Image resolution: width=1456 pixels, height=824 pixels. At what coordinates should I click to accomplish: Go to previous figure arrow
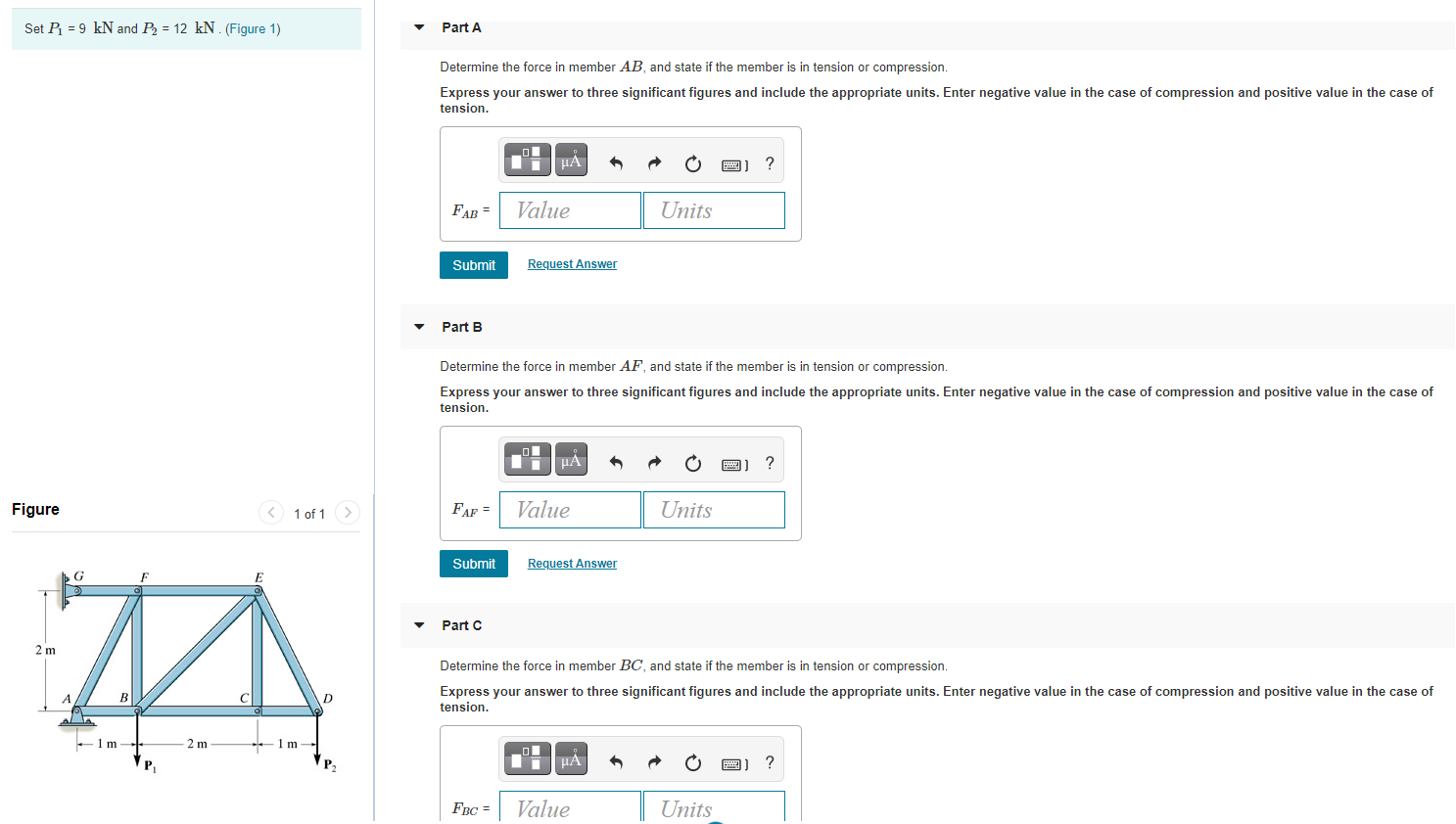[x=271, y=513]
